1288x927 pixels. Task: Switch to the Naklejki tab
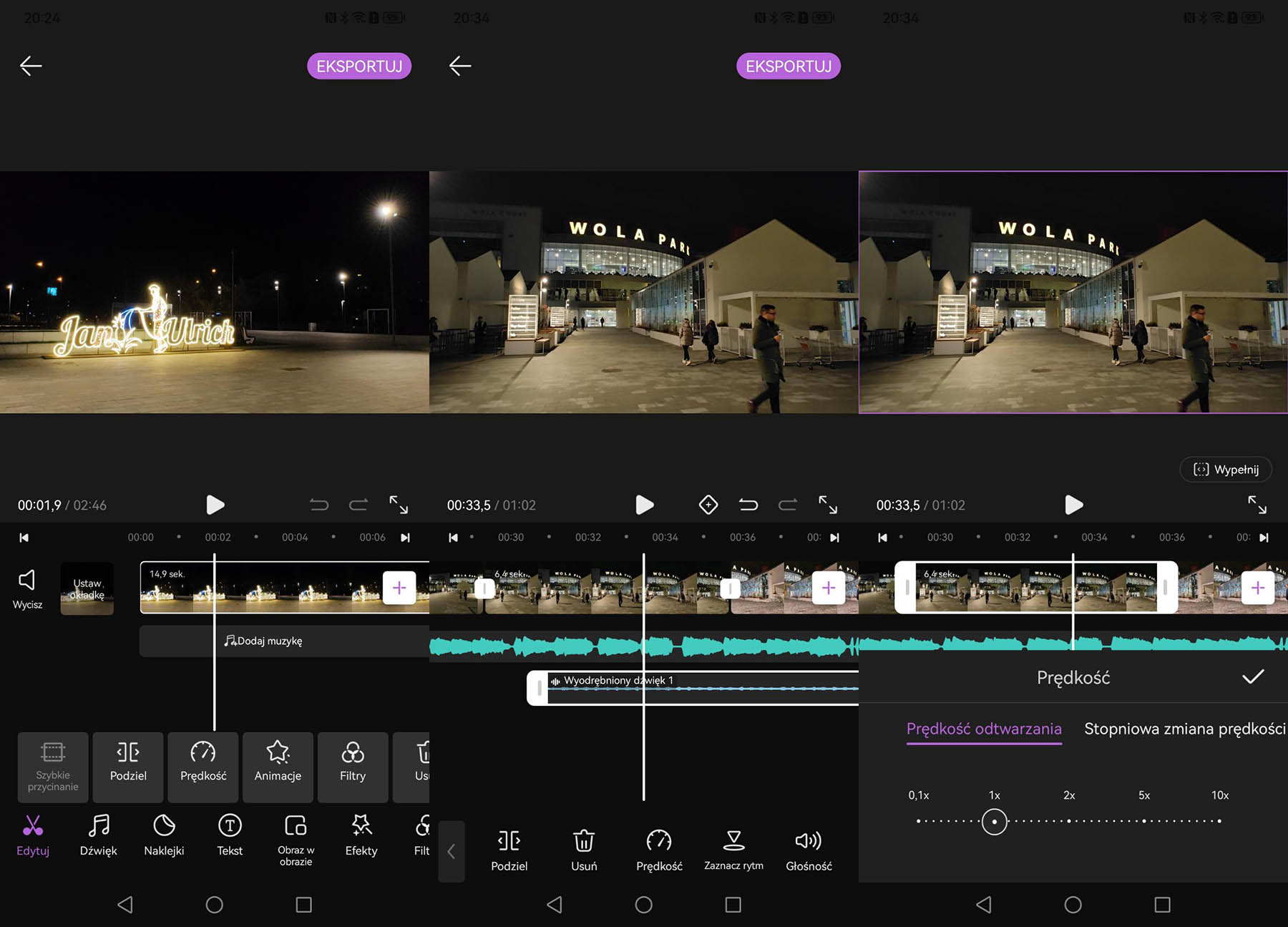tap(164, 835)
